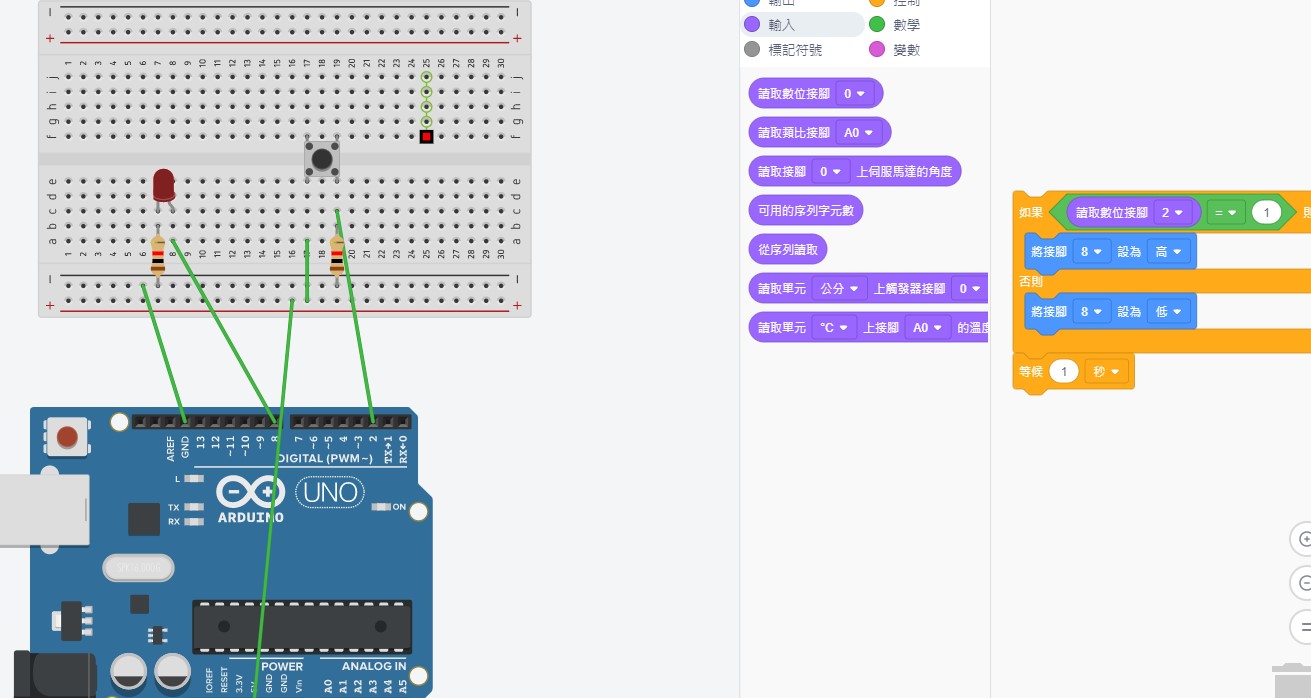Click the zoom in icon in code workspace
The height and width of the screenshot is (698, 1311).
[1303, 539]
